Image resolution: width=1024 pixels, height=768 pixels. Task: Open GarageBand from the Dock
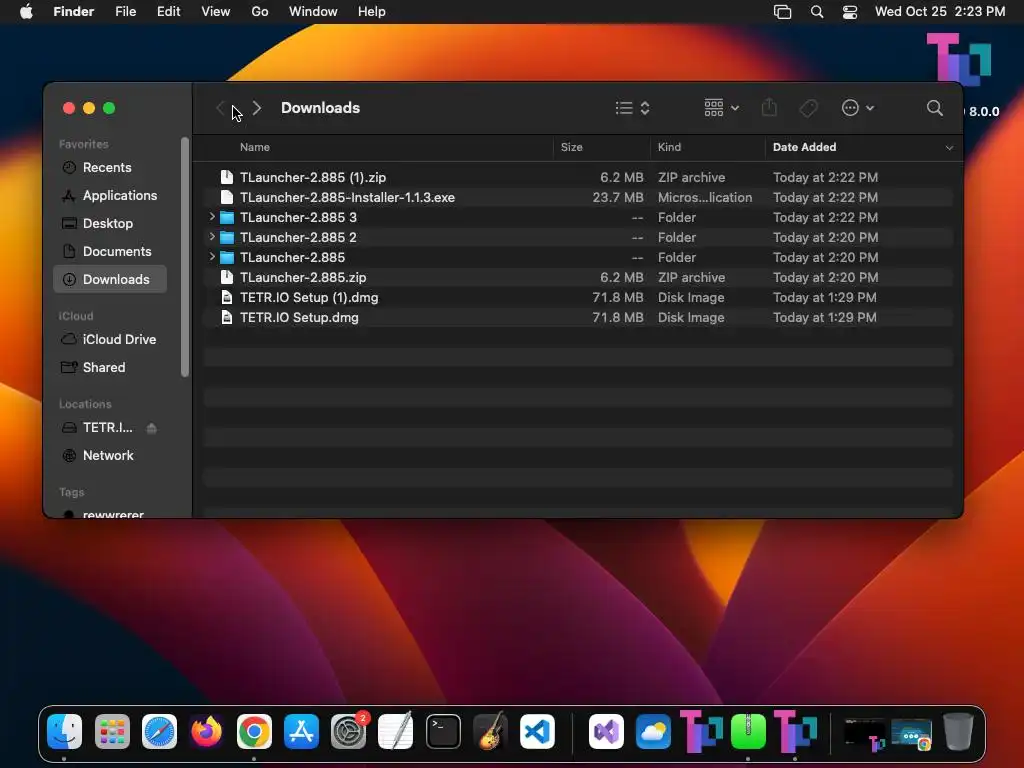coord(490,731)
